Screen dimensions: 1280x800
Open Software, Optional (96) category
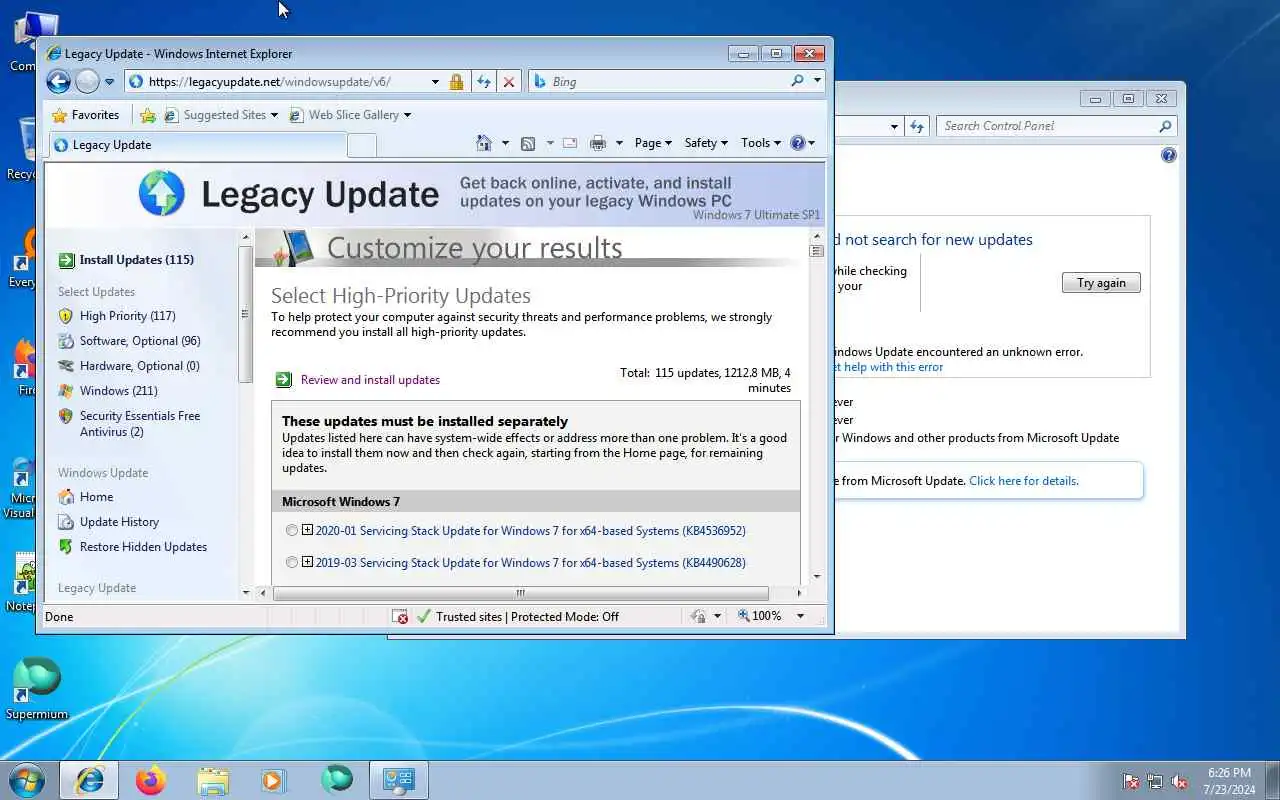tap(140, 341)
